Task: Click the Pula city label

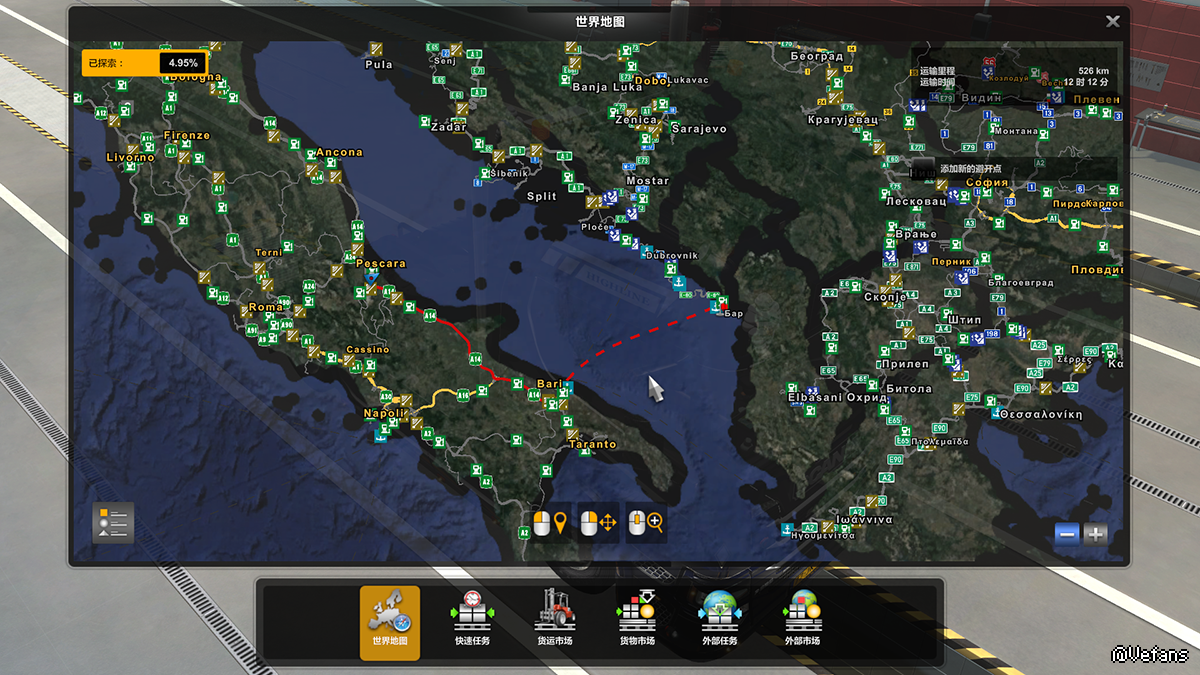Action: pyautogui.click(x=379, y=64)
